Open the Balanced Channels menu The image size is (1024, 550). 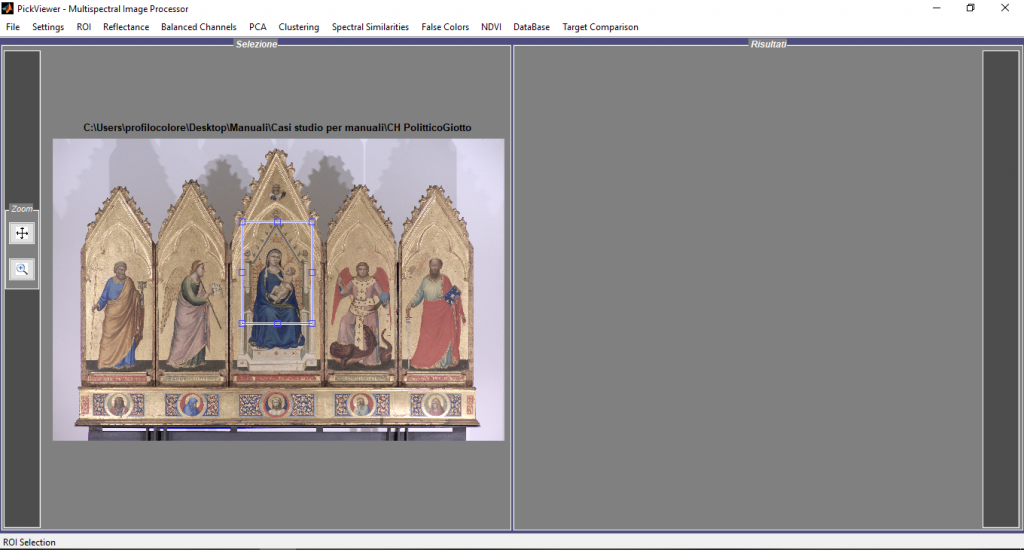[199, 27]
